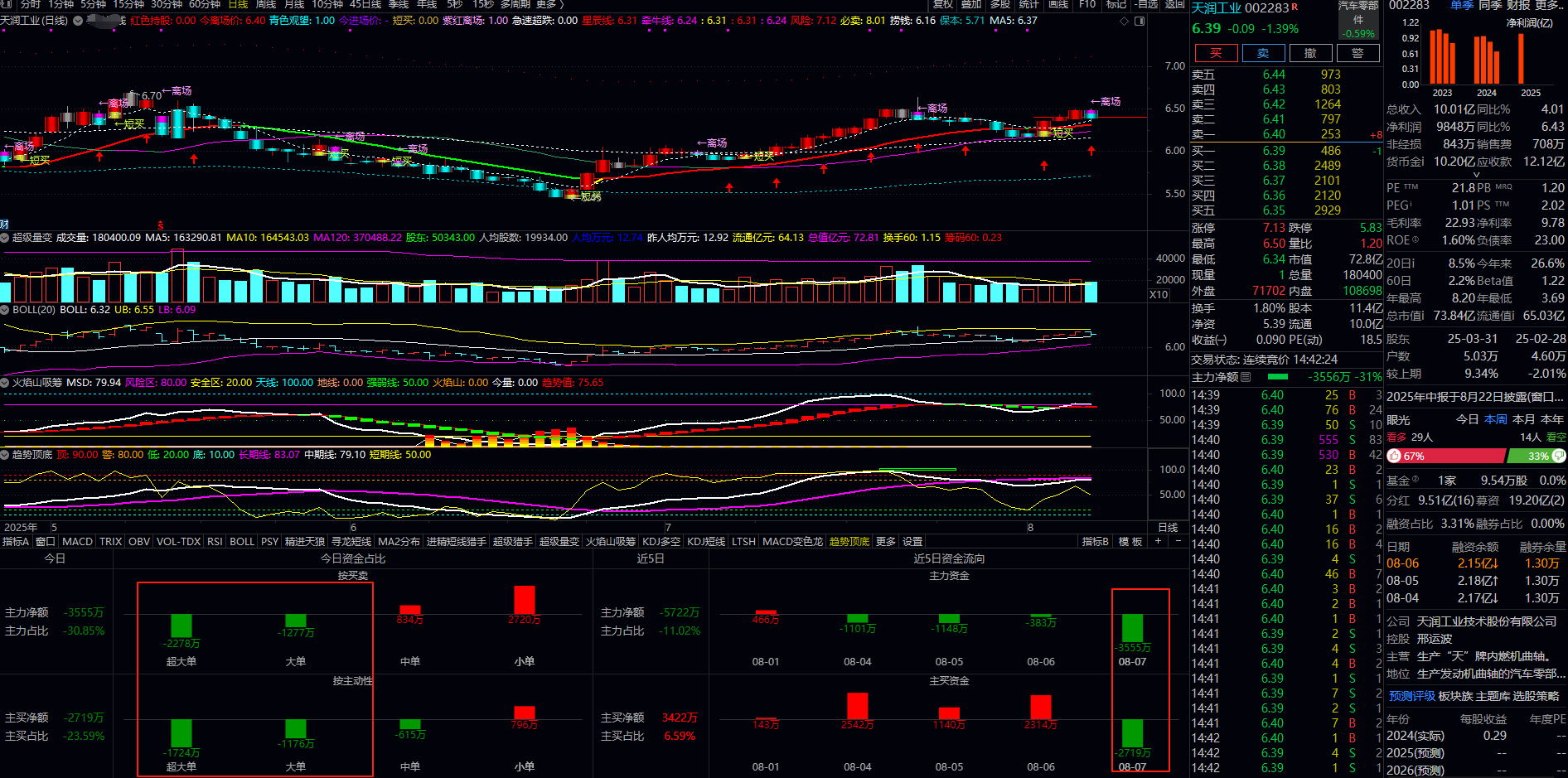Expand 超级量变 volume indicator settings
1568x778 pixels.
5,238
